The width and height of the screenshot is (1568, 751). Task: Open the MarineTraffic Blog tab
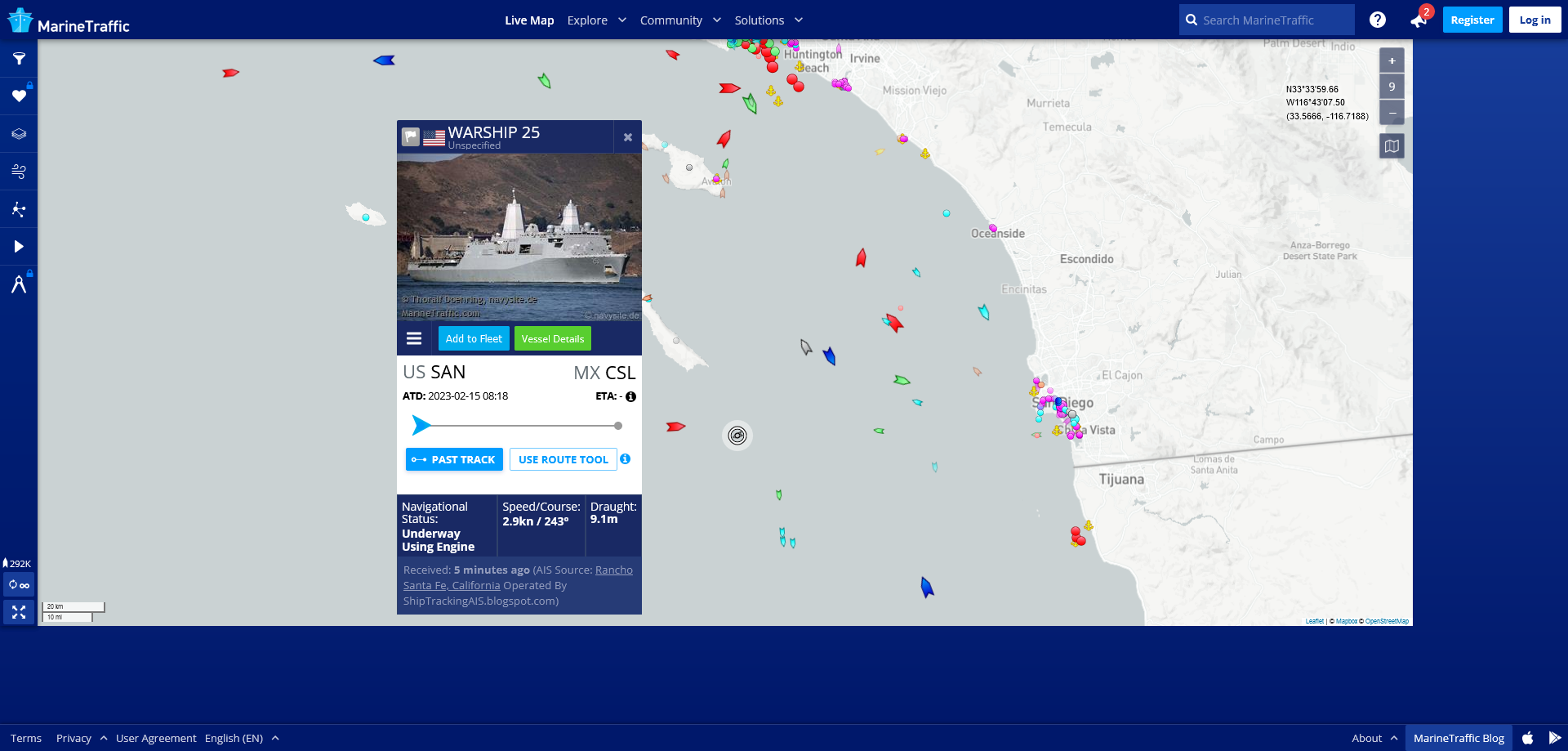[x=1459, y=738]
